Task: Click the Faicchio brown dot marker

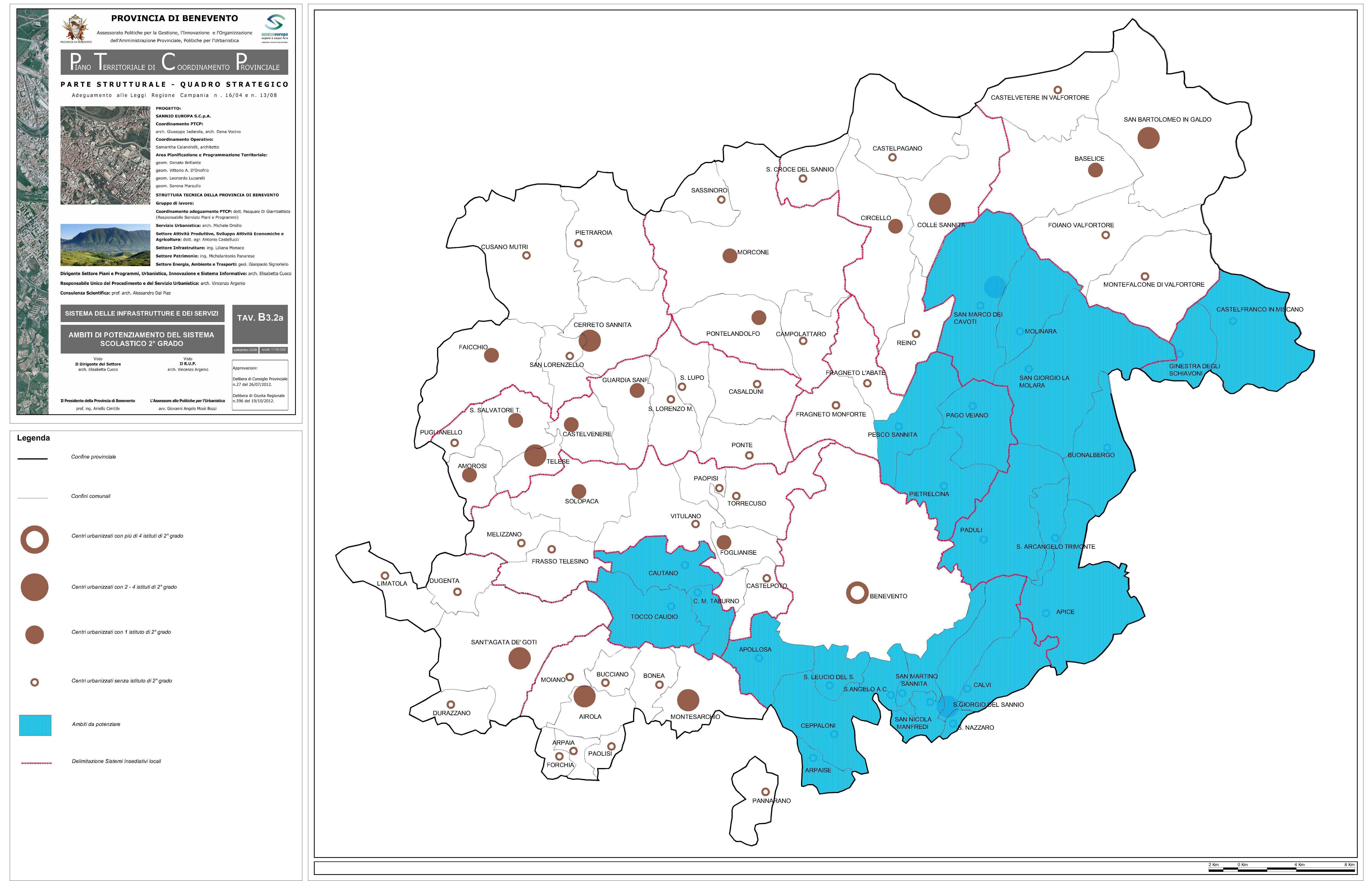Action: click(x=491, y=355)
